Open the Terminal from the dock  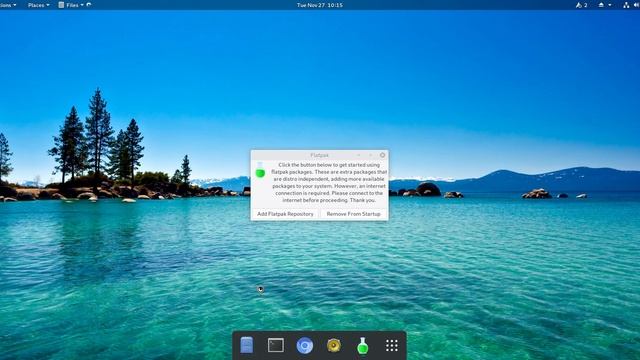(x=276, y=345)
